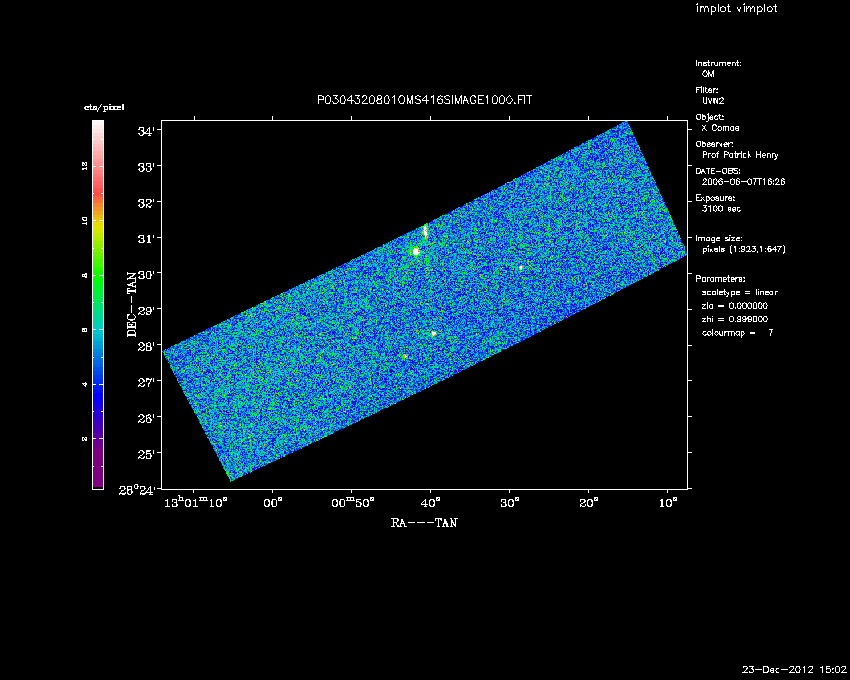The image size is (850, 680).
Task: Click the colorbar tick label '6'
Action: pyautogui.click(x=85, y=330)
